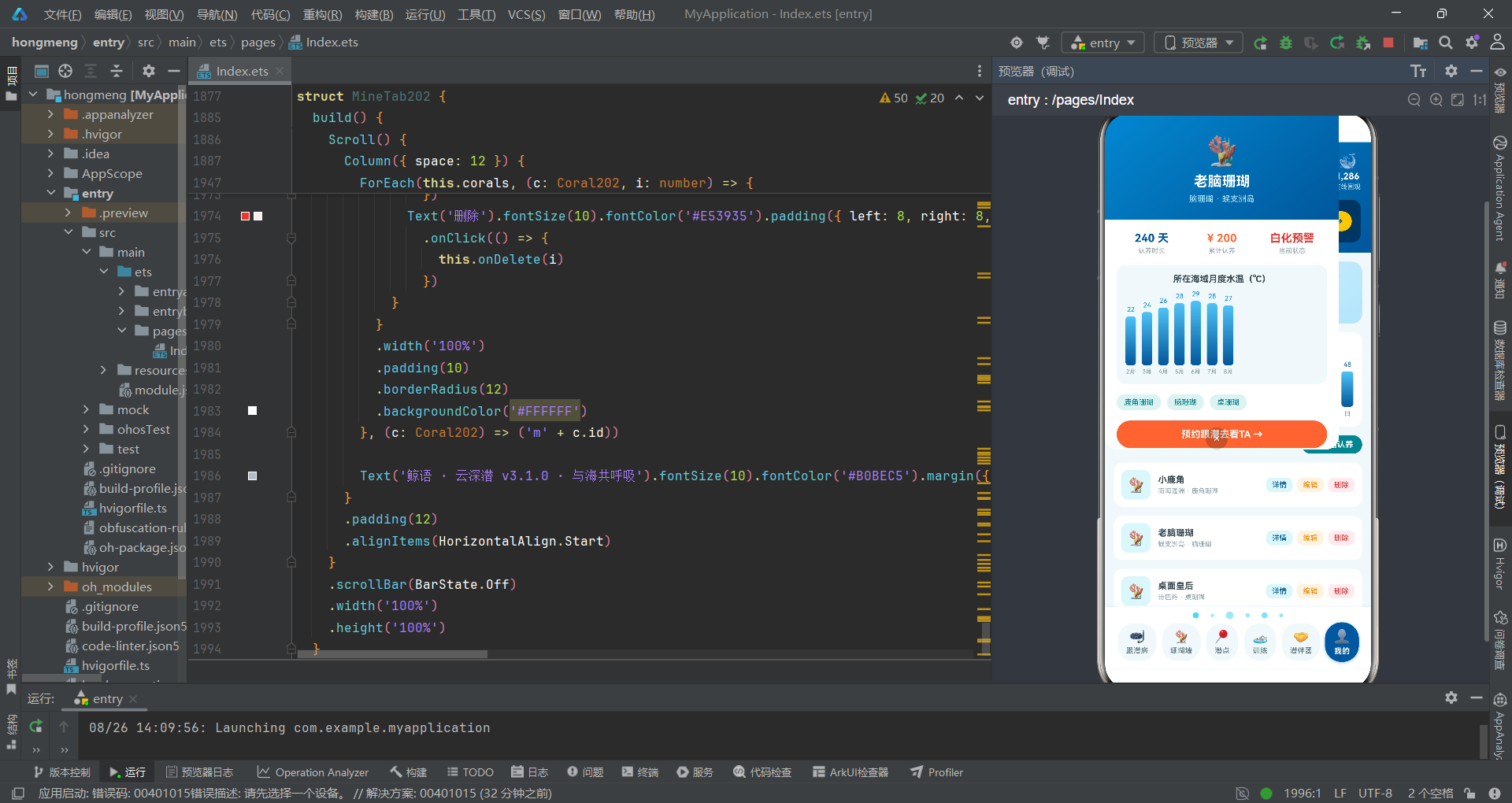1512x803 pixels.
Task: Click select opened file crosshair icon
Action: pyautogui.click(x=65, y=72)
